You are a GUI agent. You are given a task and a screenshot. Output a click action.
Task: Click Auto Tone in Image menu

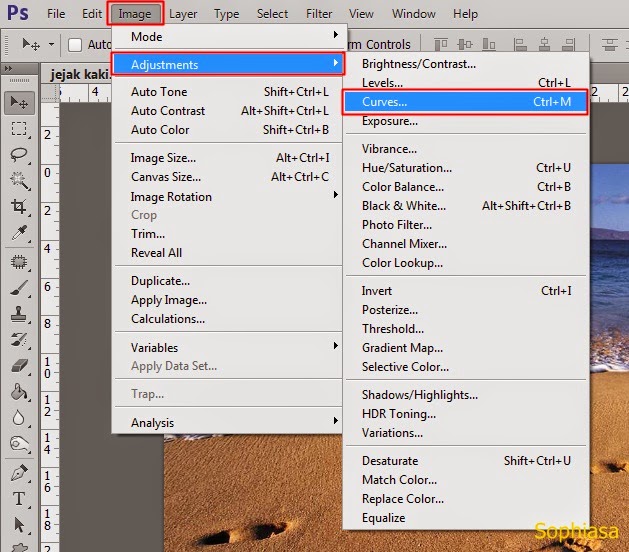tap(229, 92)
